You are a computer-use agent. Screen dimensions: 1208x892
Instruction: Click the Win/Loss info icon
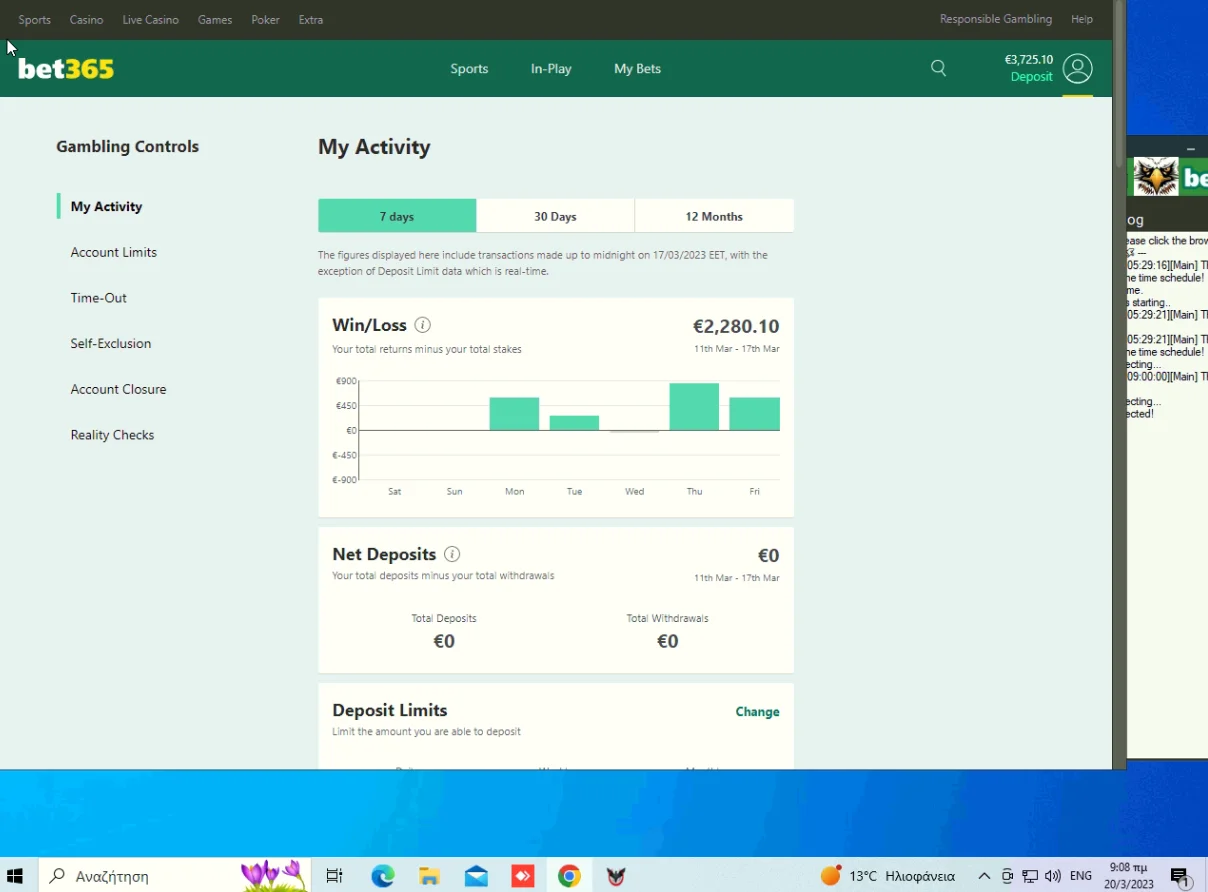422,325
